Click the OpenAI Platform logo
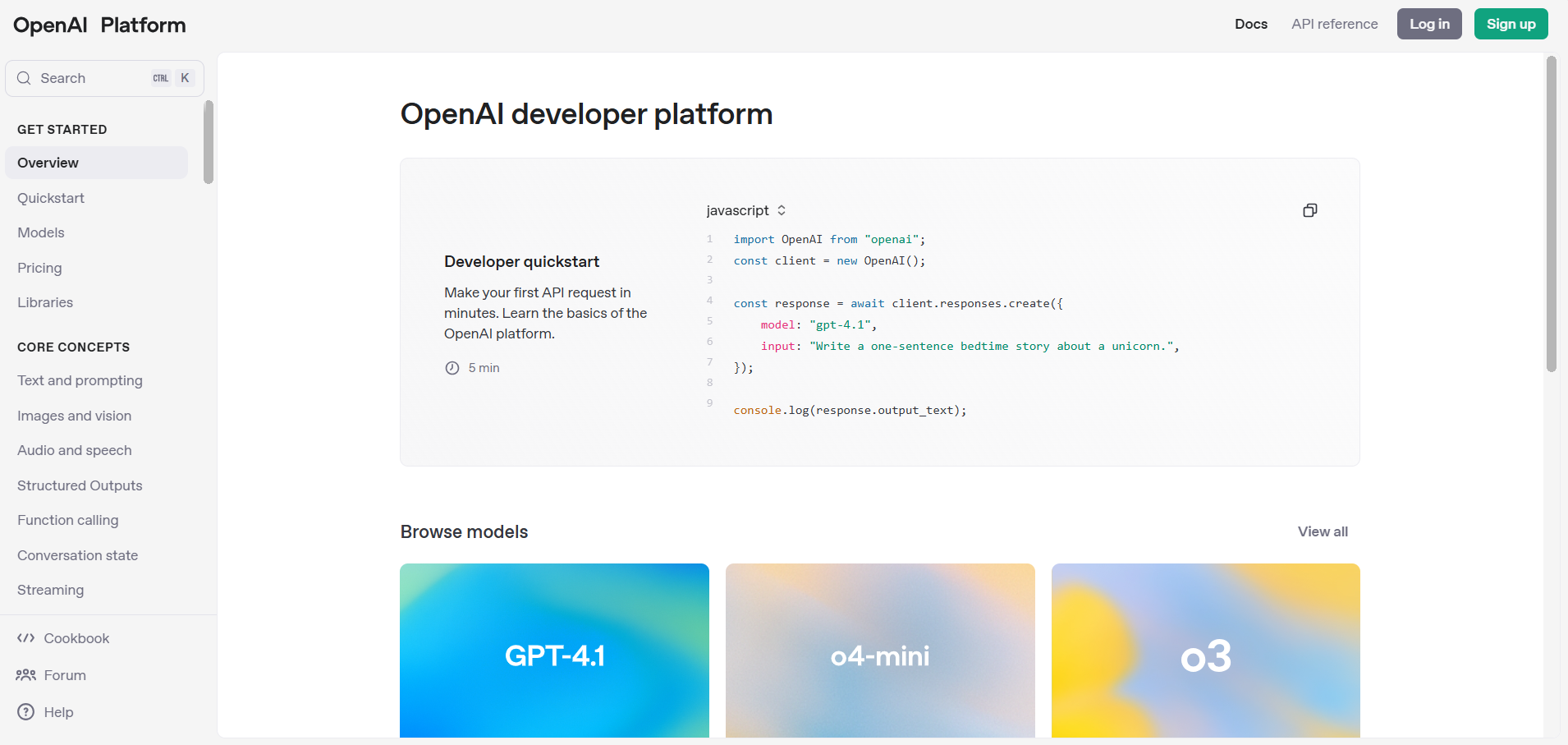The image size is (1568, 745). 99,25
